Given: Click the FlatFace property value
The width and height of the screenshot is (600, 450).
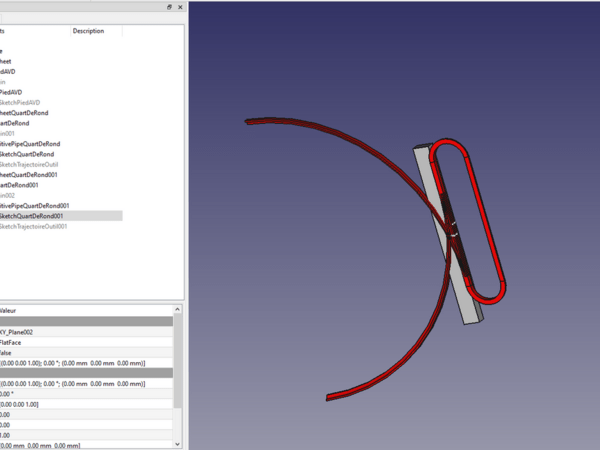Looking at the screenshot, I should coord(12,342).
